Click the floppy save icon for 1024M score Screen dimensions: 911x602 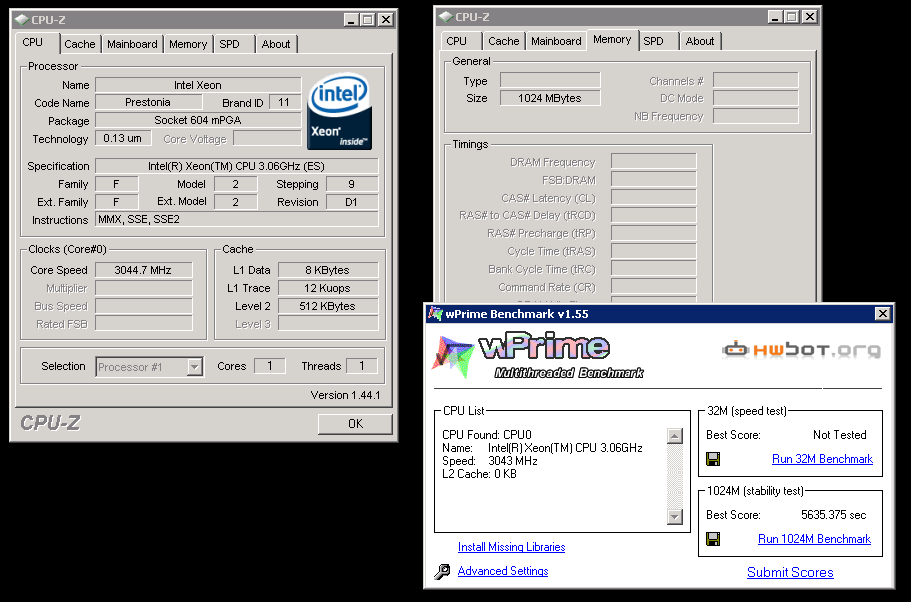[713, 539]
